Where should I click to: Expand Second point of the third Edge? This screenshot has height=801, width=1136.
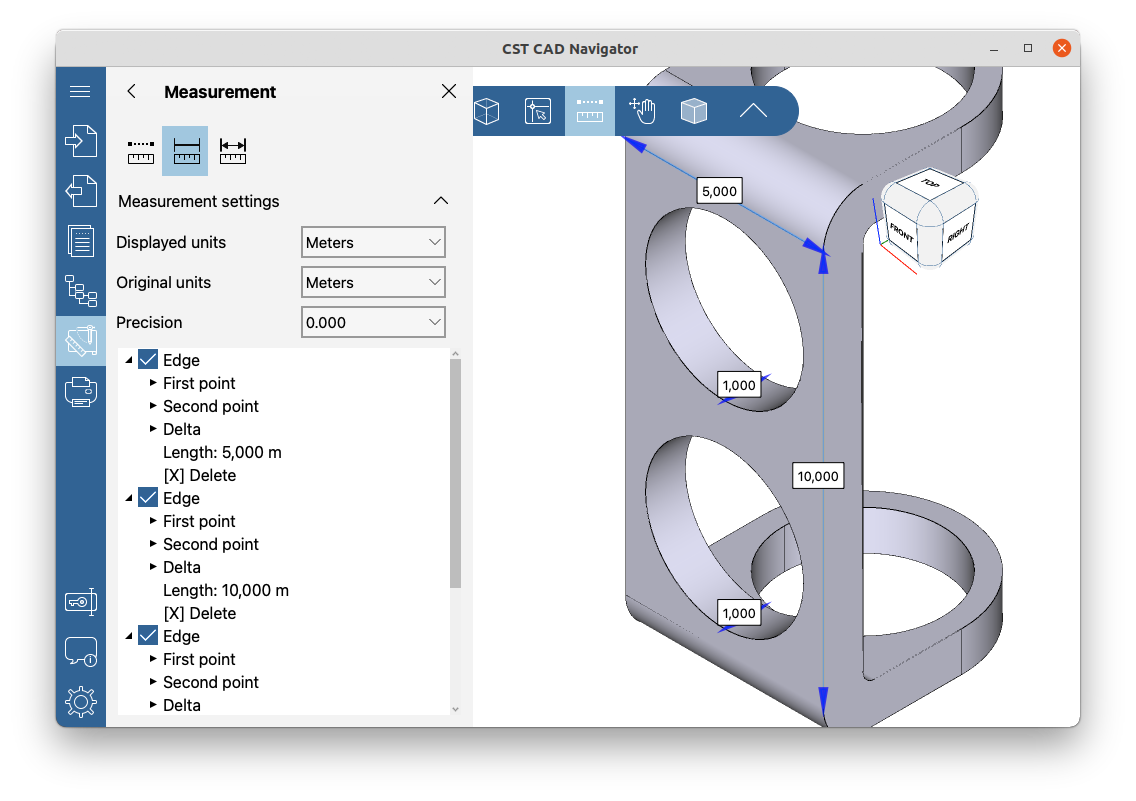[153, 682]
